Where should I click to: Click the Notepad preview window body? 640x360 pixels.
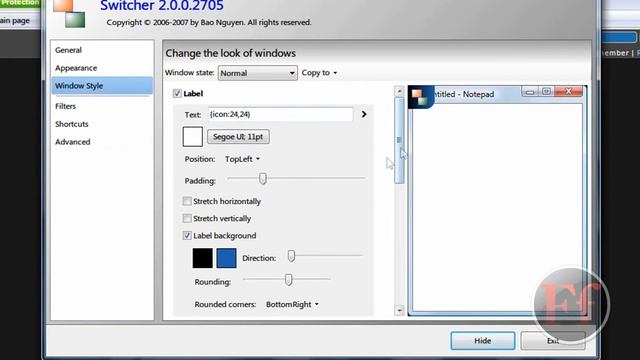(497, 207)
